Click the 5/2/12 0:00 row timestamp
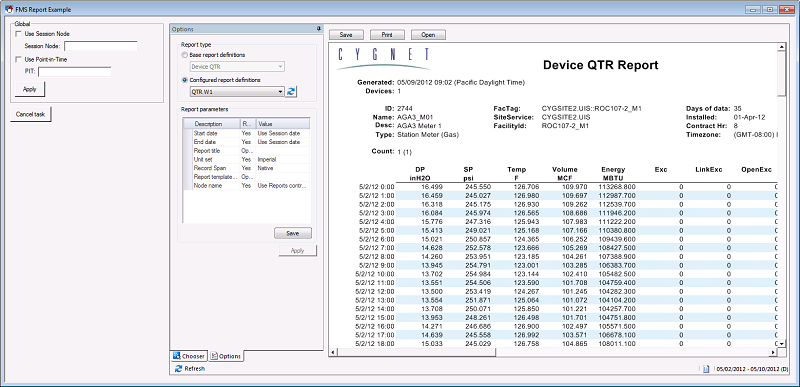800x387 pixels. pos(377,187)
